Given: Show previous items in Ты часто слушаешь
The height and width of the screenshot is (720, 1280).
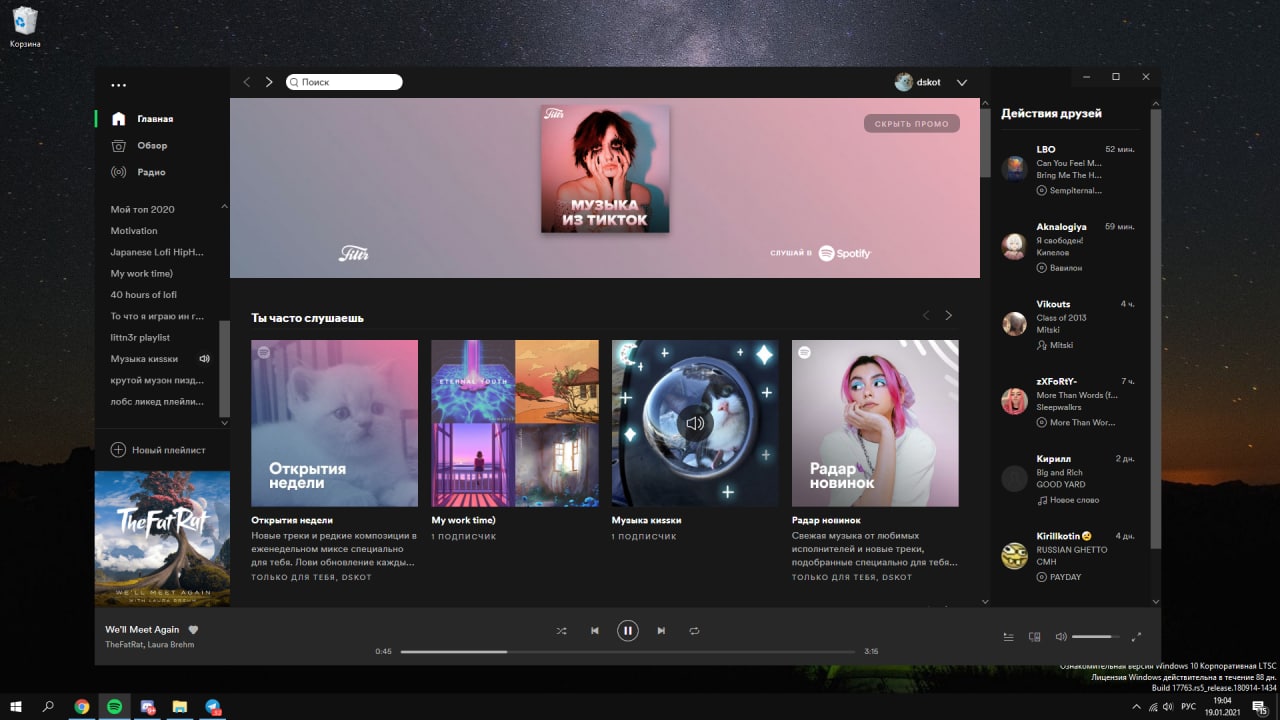Looking at the screenshot, I should coord(926,316).
